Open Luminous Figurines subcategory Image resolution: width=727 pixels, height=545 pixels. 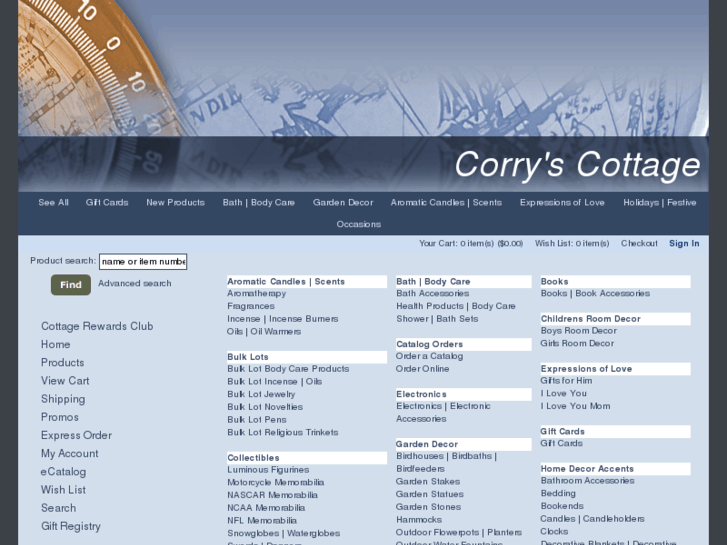click(x=268, y=470)
